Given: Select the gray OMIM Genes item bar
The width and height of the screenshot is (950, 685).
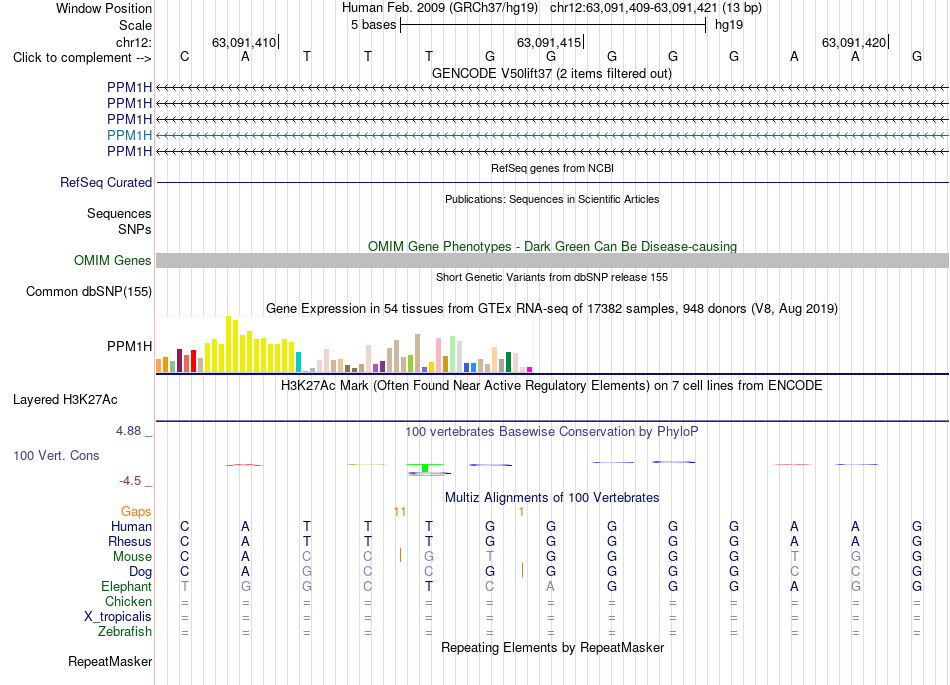Looking at the screenshot, I should [x=552, y=260].
